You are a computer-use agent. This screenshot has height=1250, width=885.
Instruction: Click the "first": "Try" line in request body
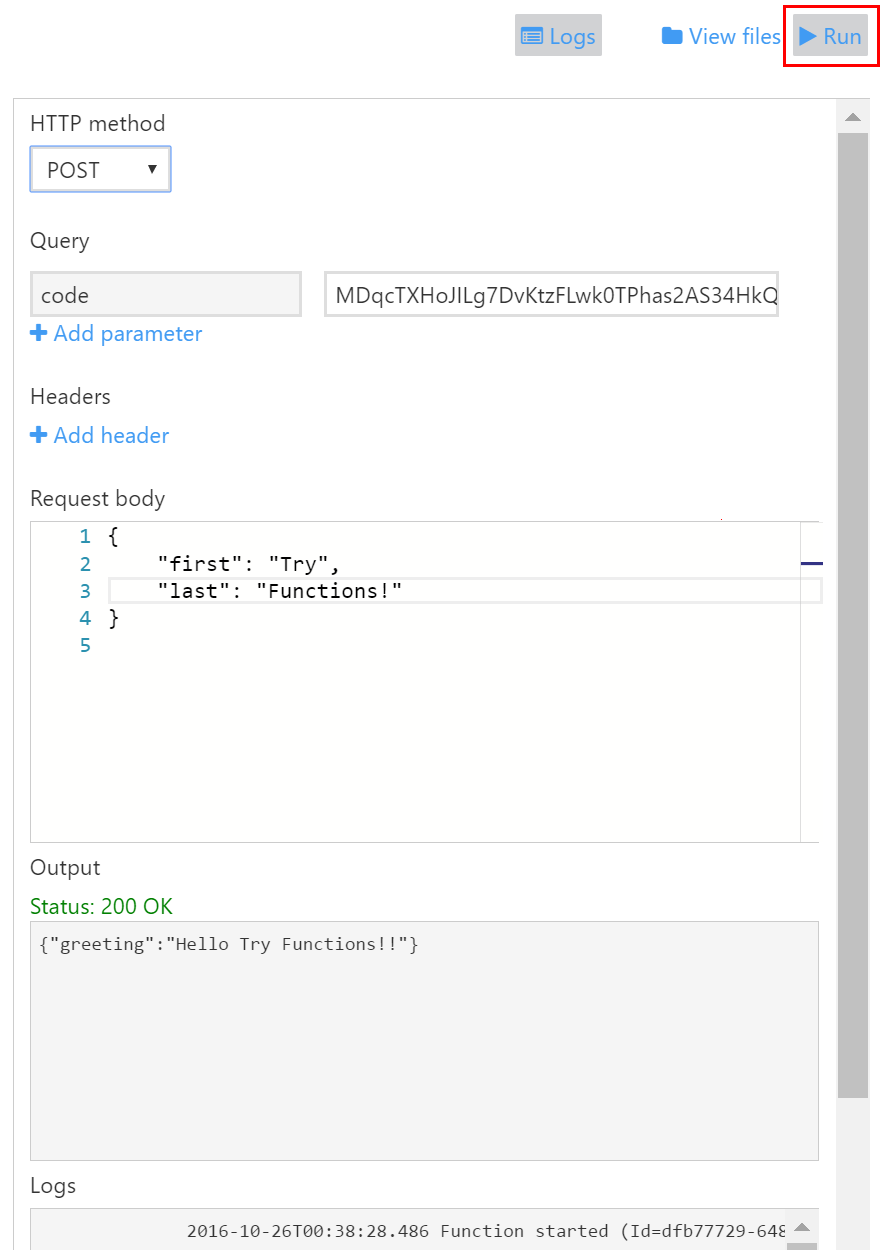tap(248, 564)
